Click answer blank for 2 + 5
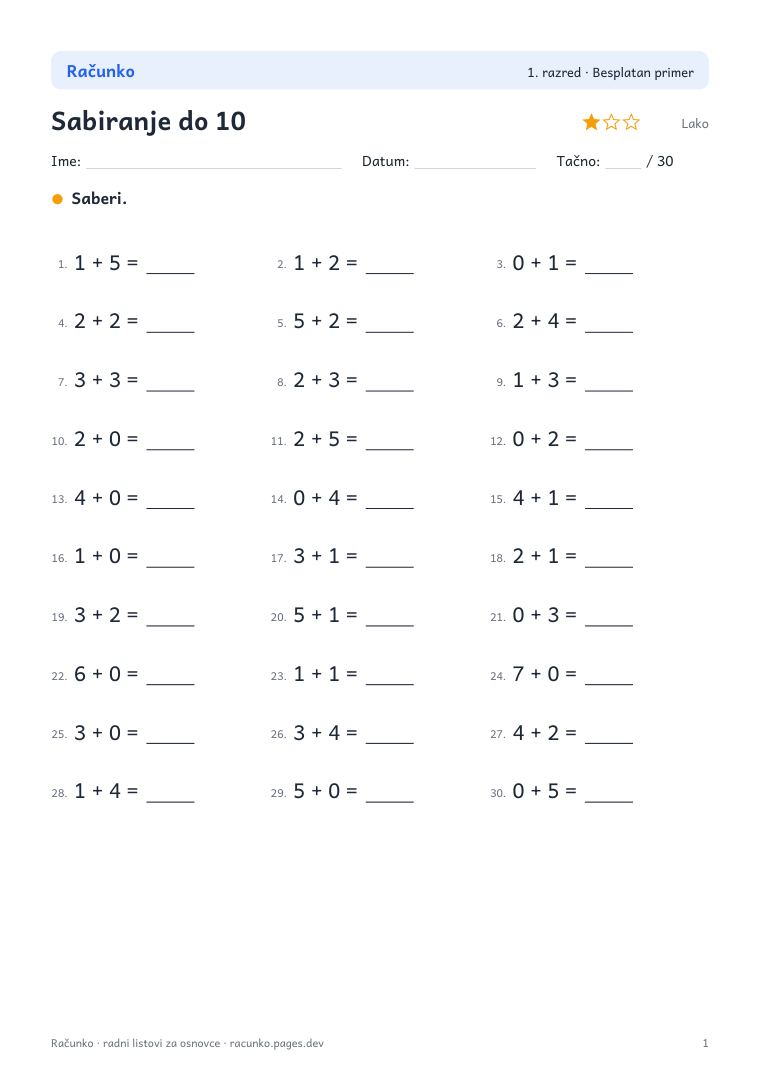The height and width of the screenshot is (1075, 760). click(390, 442)
